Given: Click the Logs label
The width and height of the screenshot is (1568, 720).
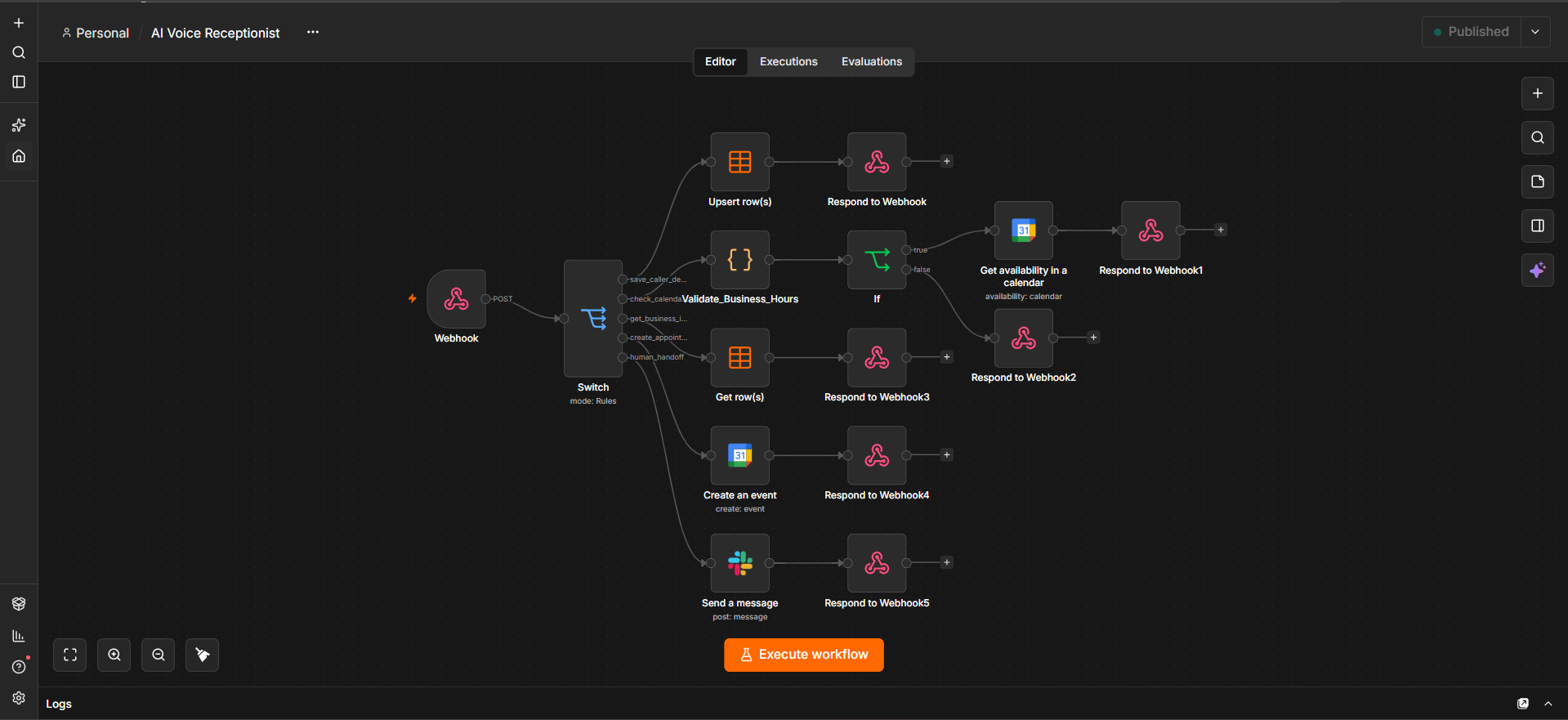Looking at the screenshot, I should 59,704.
